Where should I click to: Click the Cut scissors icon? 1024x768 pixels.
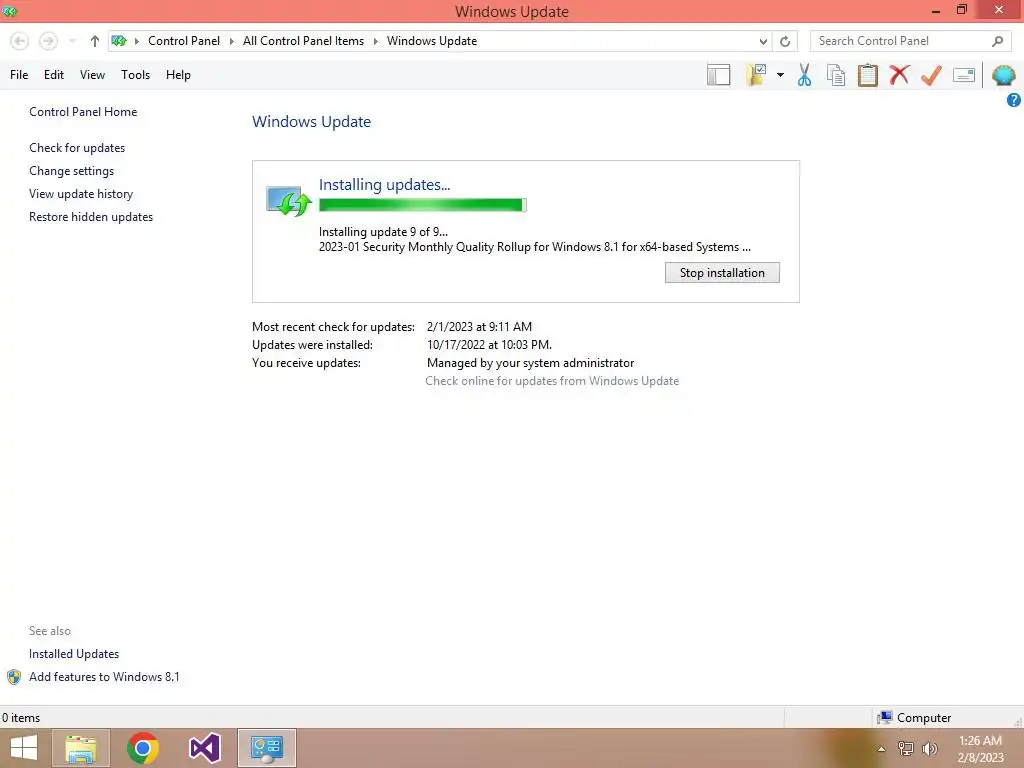point(805,75)
